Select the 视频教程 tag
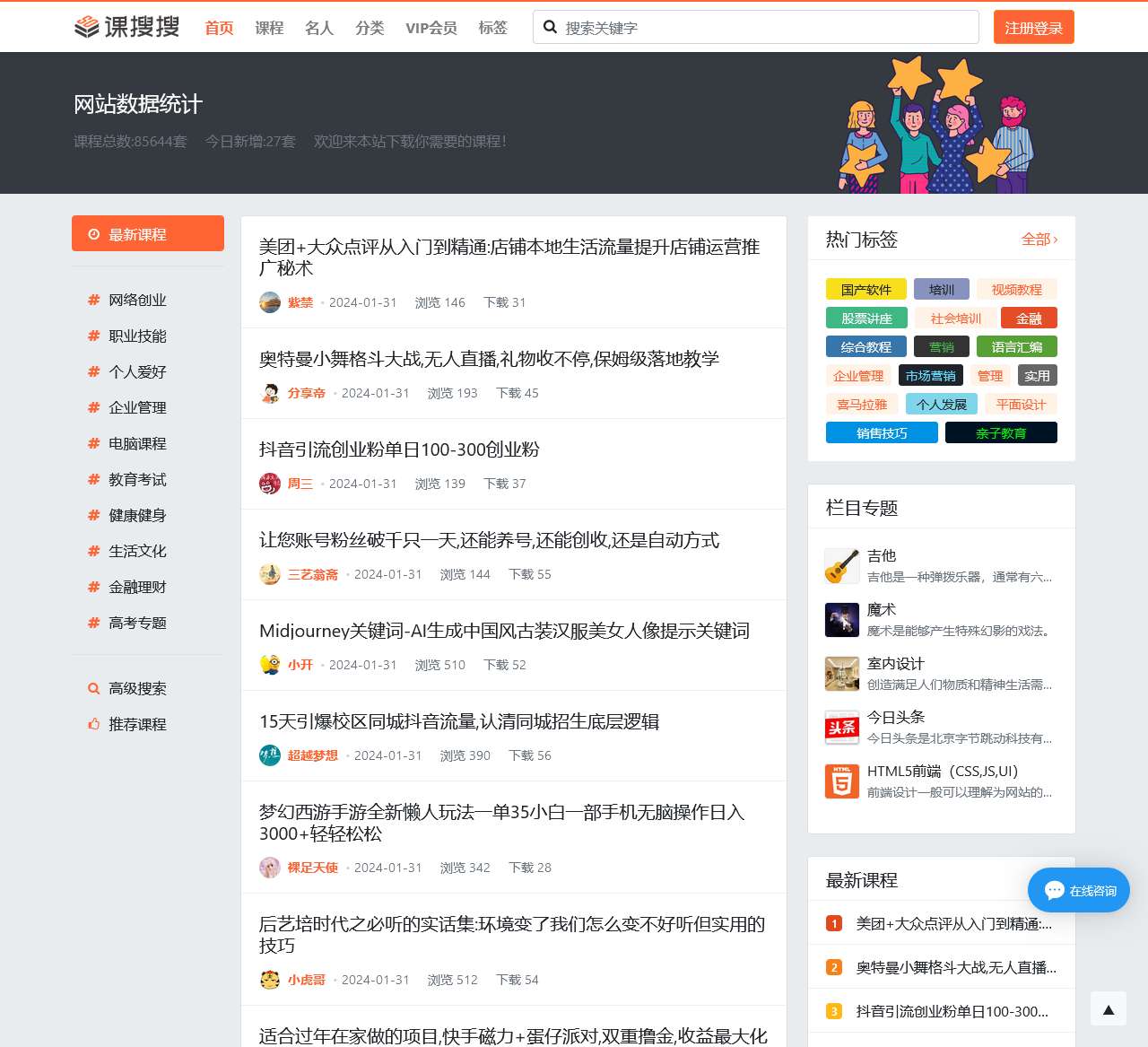The image size is (1148, 1047). click(x=1017, y=290)
